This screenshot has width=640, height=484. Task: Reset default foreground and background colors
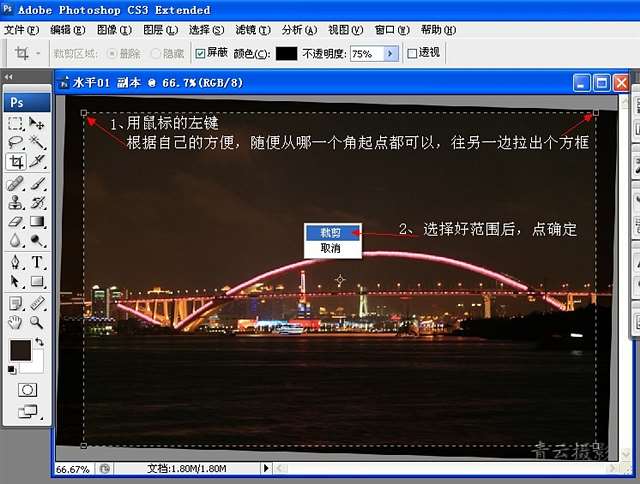click(x=12, y=370)
